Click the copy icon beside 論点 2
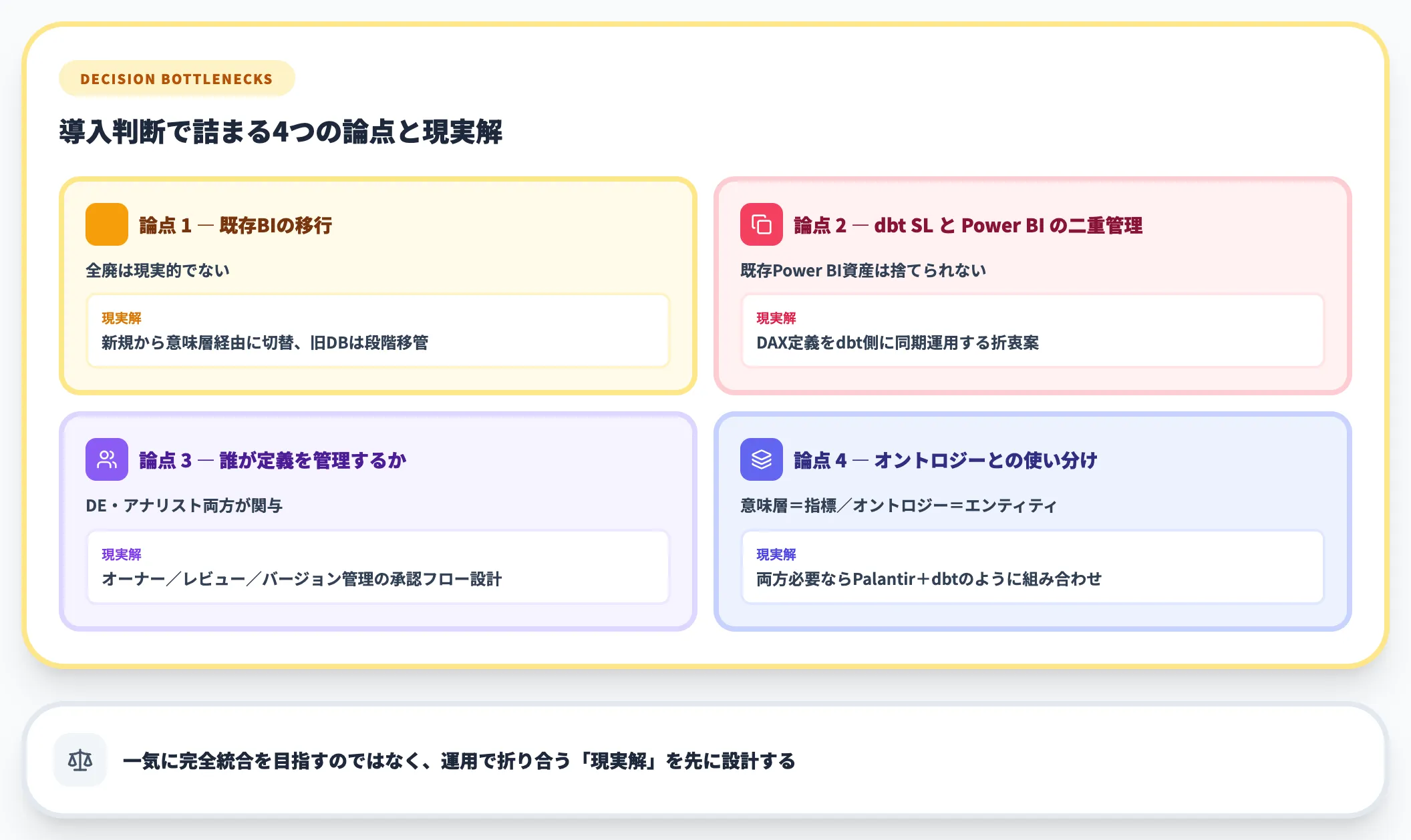 [762, 225]
